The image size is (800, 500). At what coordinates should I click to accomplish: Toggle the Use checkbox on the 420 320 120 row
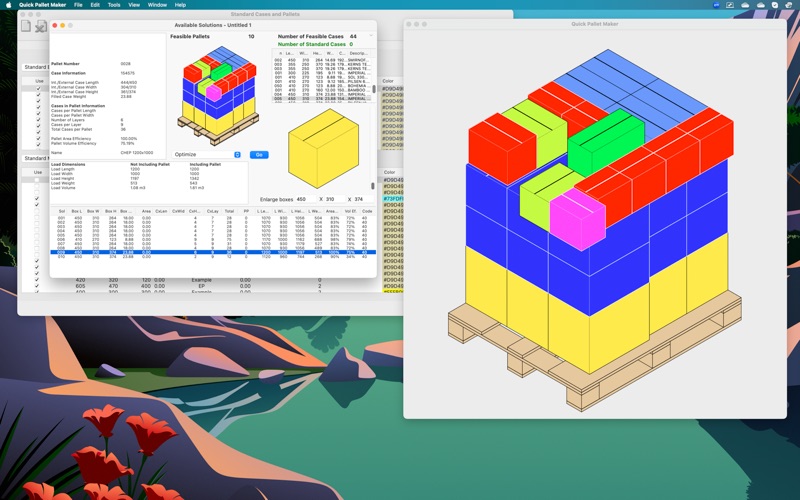point(36,280)
